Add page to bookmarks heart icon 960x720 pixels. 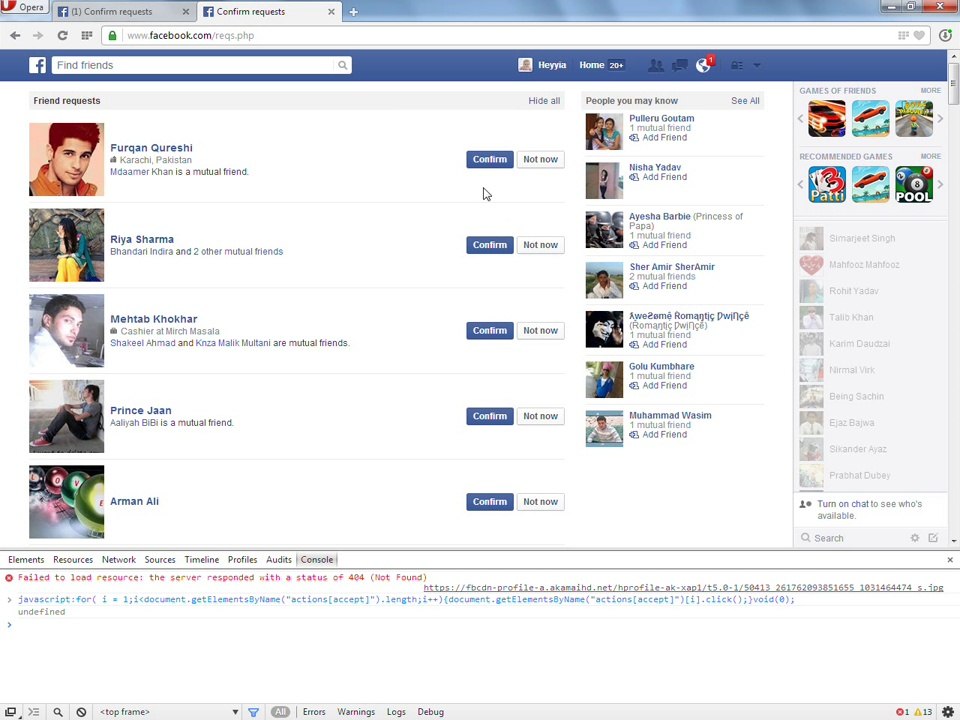coord(919,36)
